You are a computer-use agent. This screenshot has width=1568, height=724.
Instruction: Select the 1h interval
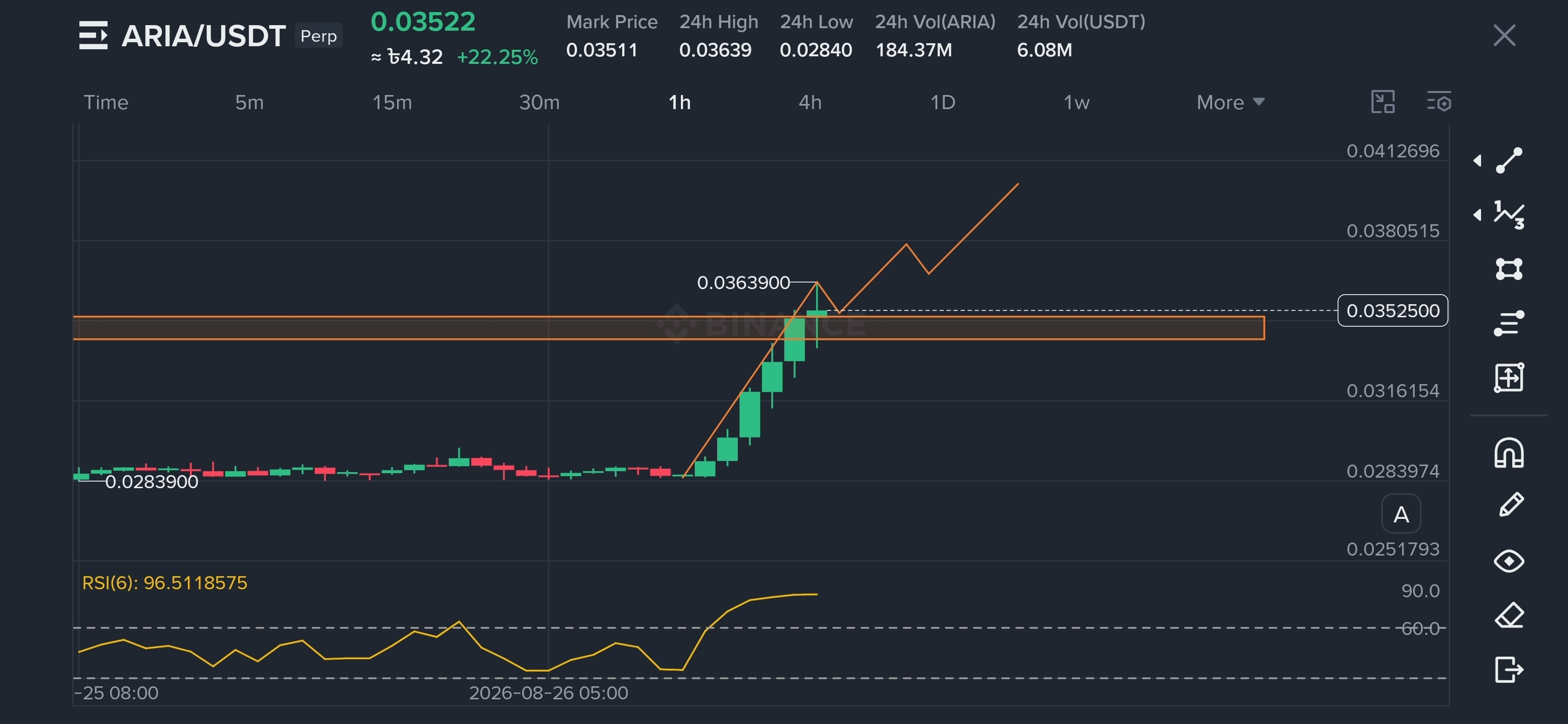[680, 102]
